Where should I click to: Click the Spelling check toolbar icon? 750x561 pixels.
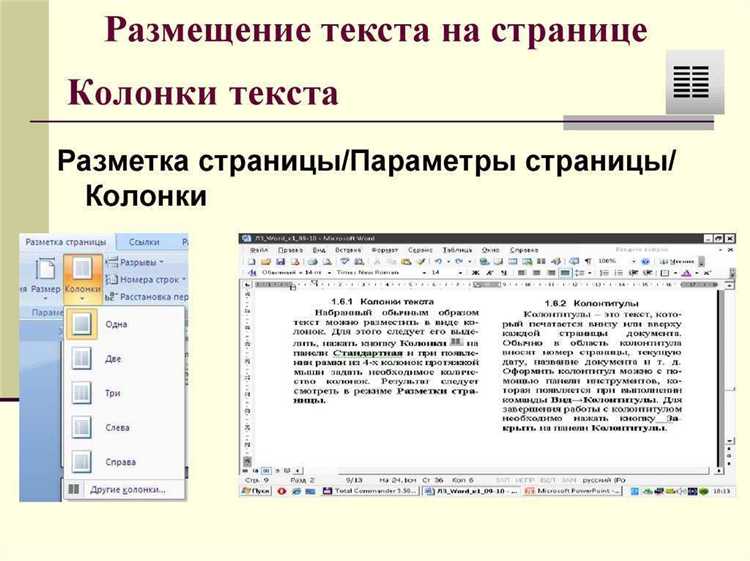point(344,262)
